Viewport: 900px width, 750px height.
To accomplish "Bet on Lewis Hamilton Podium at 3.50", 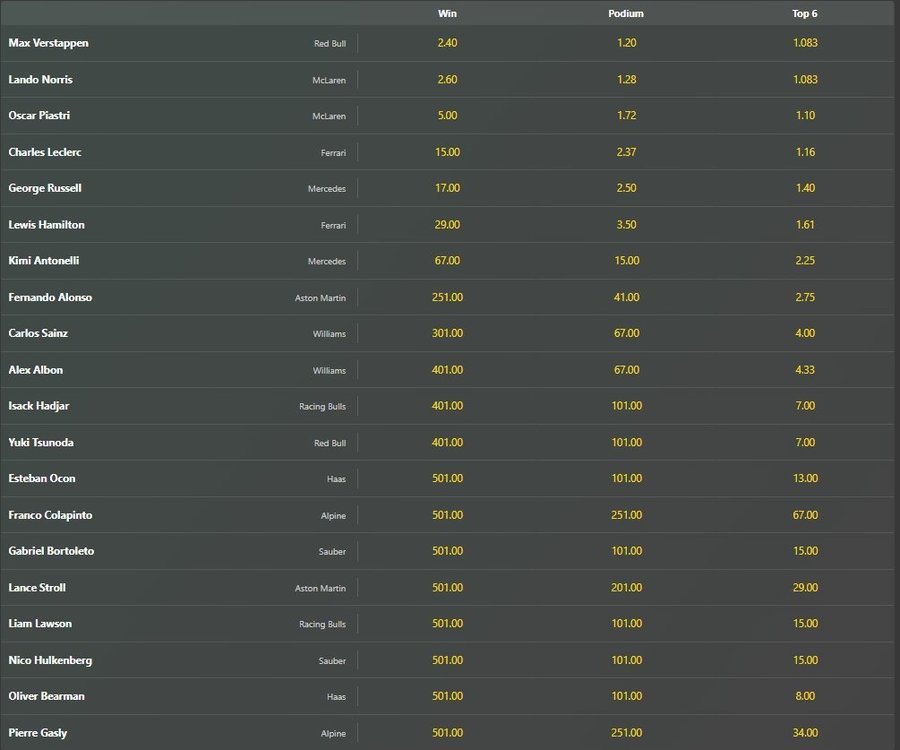I will [x=627, y=225].
